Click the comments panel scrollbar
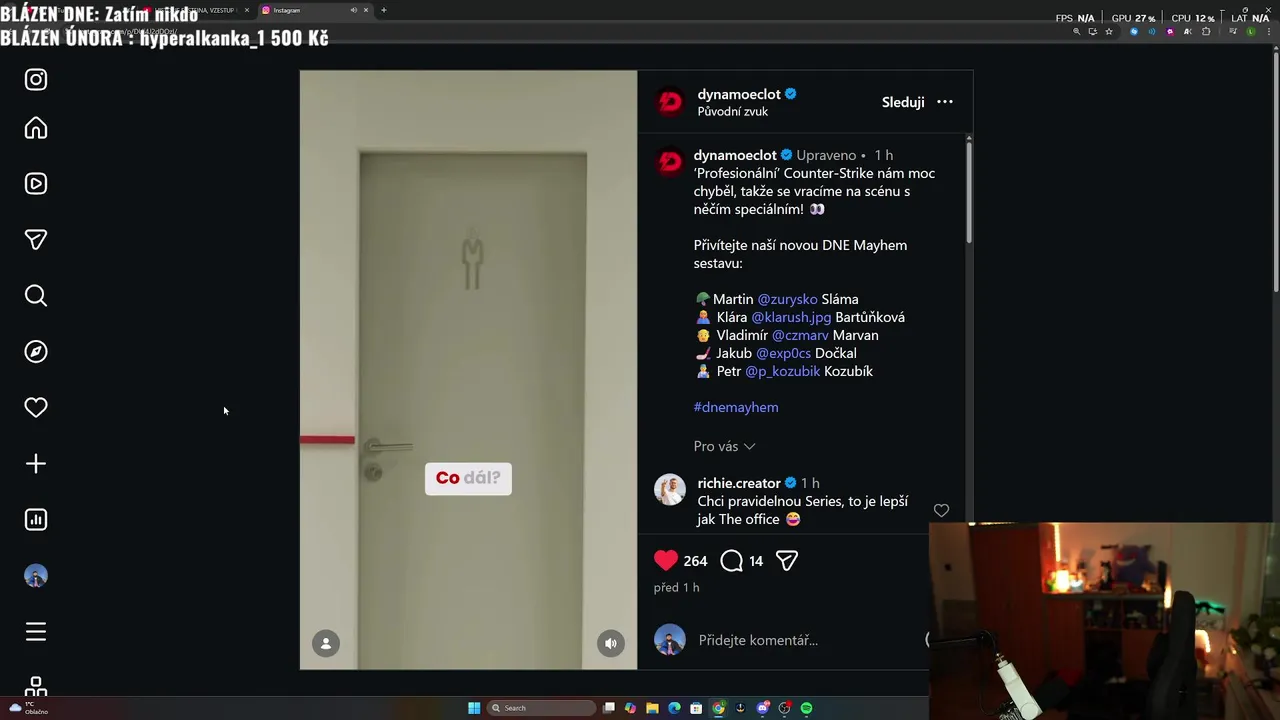The width and height of the screenshot is (1280, 720). 968,190
